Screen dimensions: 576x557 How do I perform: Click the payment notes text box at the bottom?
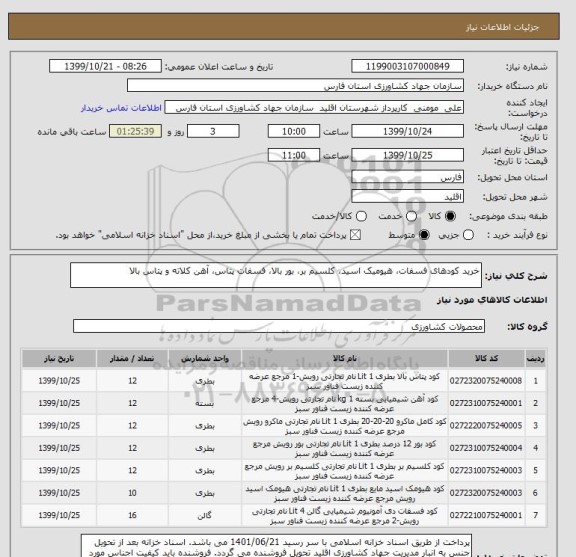(x=276, y=546)
